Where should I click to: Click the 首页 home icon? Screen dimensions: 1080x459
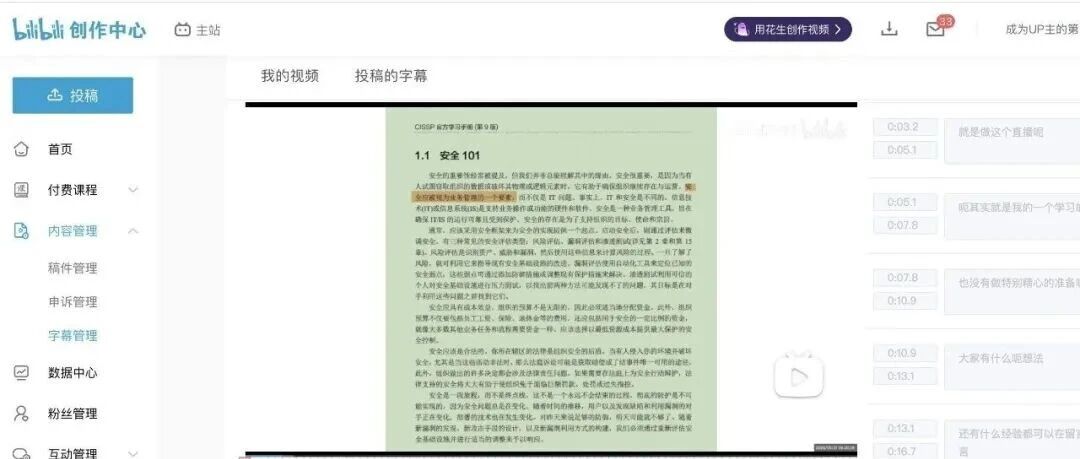pyautogui.click(x=22, y=149)
